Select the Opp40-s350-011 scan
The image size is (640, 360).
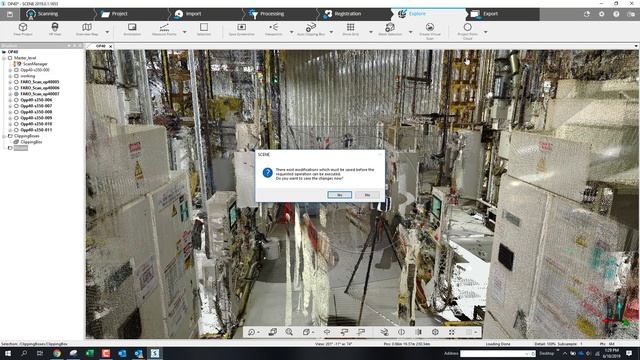coord(36,130)
